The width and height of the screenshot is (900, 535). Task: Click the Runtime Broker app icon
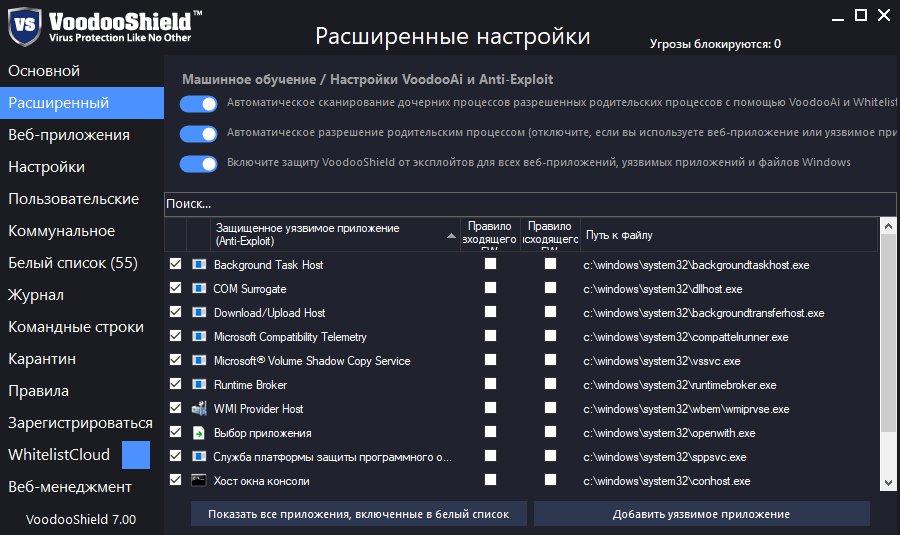199,384
